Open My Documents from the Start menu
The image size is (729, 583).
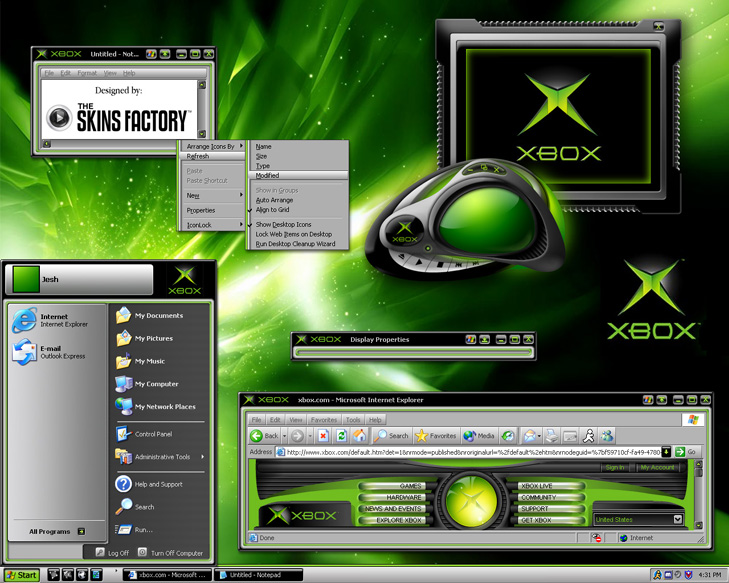click(149, 315)
